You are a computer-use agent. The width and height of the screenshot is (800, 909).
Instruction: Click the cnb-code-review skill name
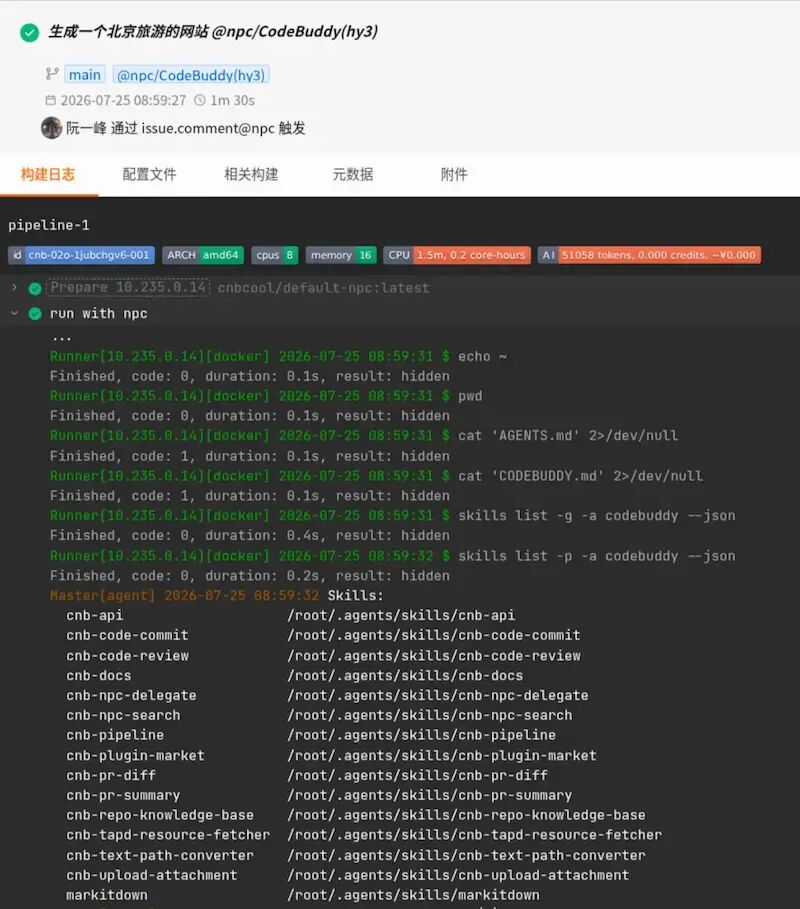[128, 656]
